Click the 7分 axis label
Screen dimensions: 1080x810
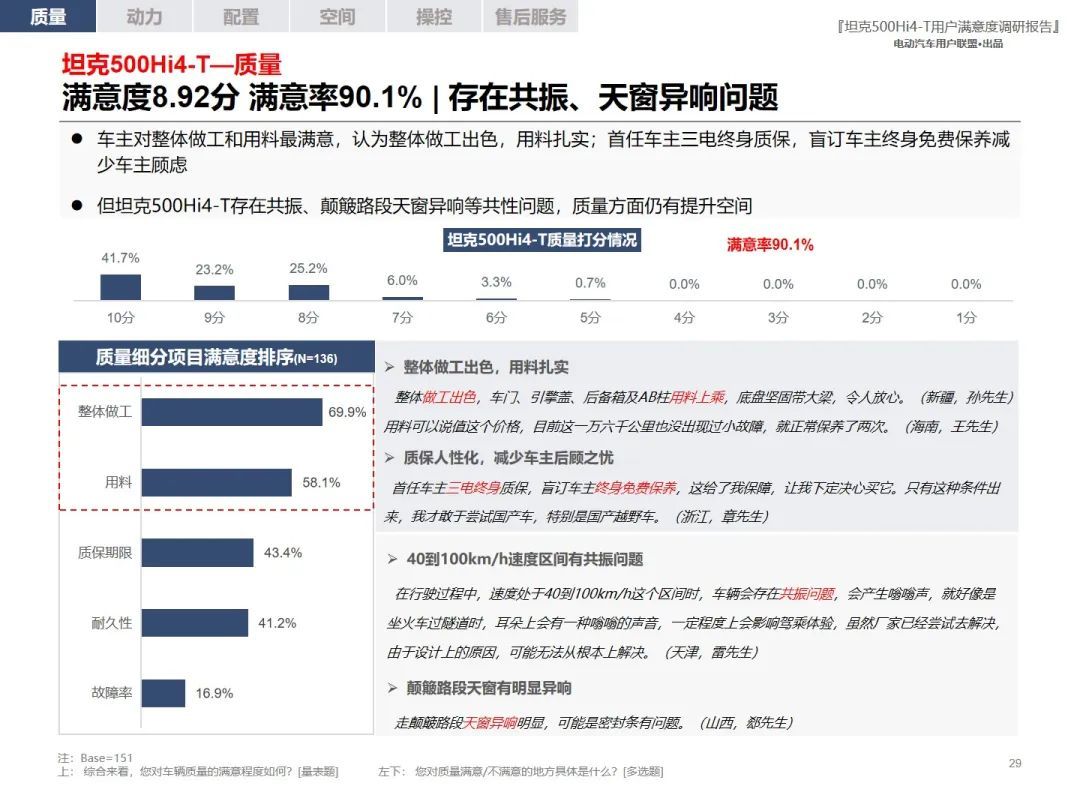[x=402, y=318]
